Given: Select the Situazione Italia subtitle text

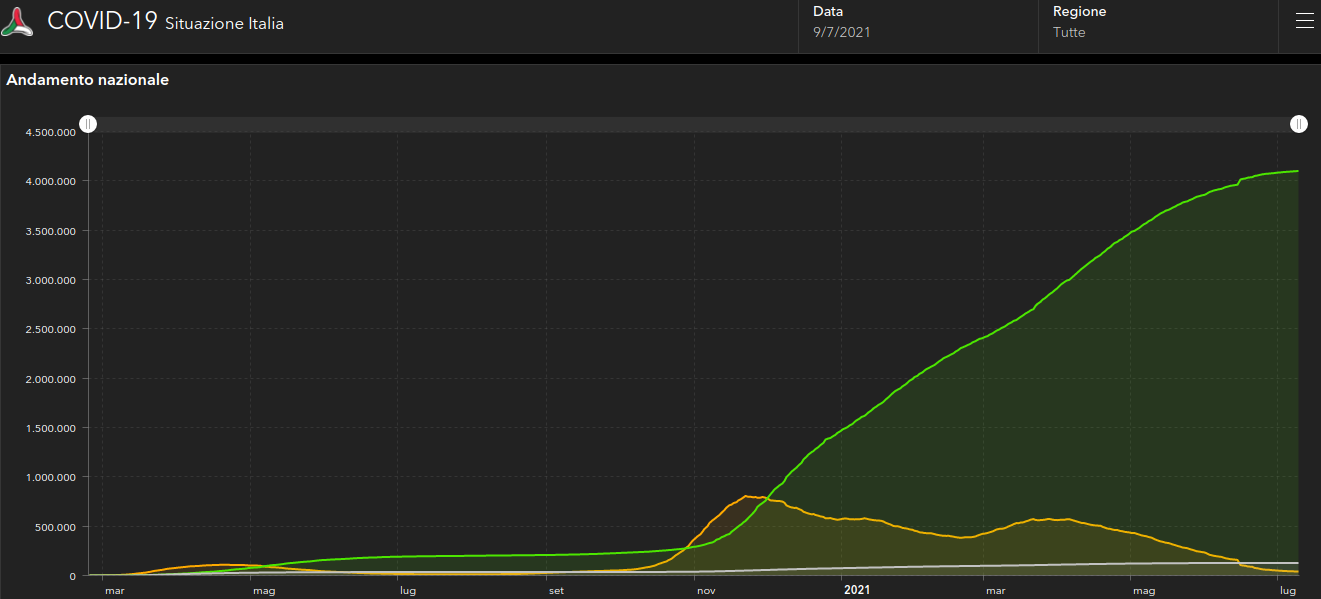Looking at the screenshot, I should [x=224, y=24].
